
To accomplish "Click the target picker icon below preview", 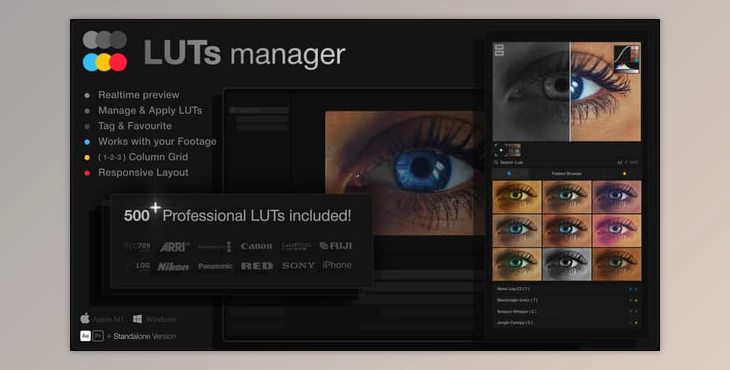I will tap(500, 150).
